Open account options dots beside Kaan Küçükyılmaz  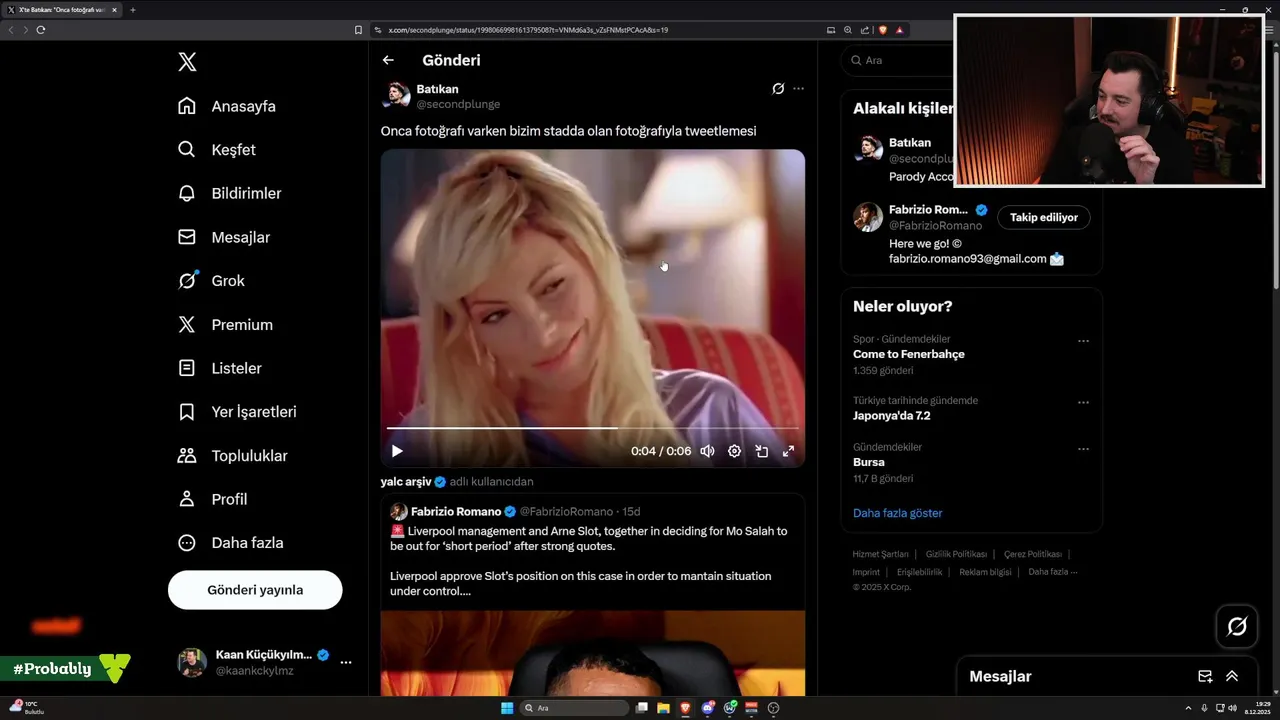click(x=346, y=662)
